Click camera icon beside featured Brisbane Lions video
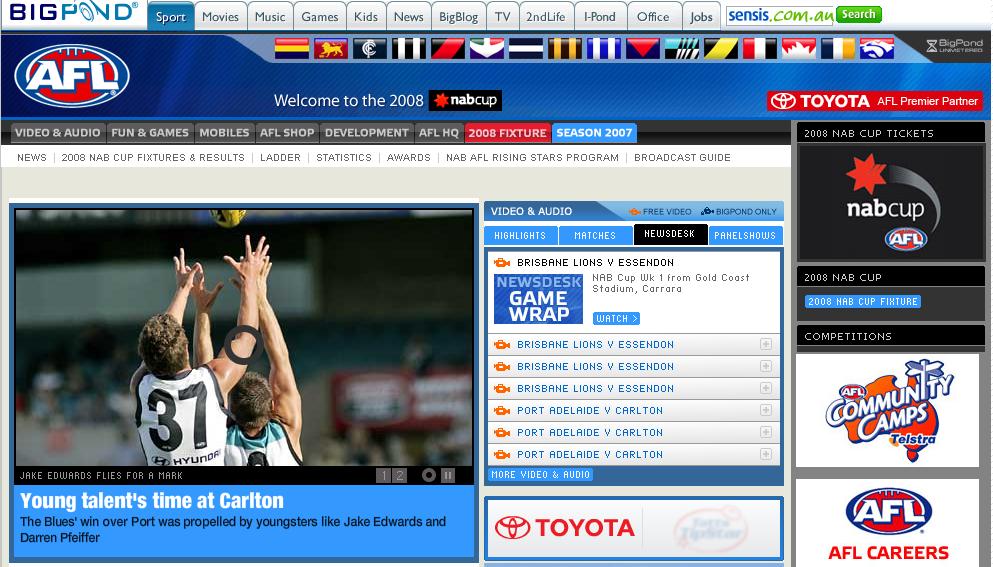 502,262
